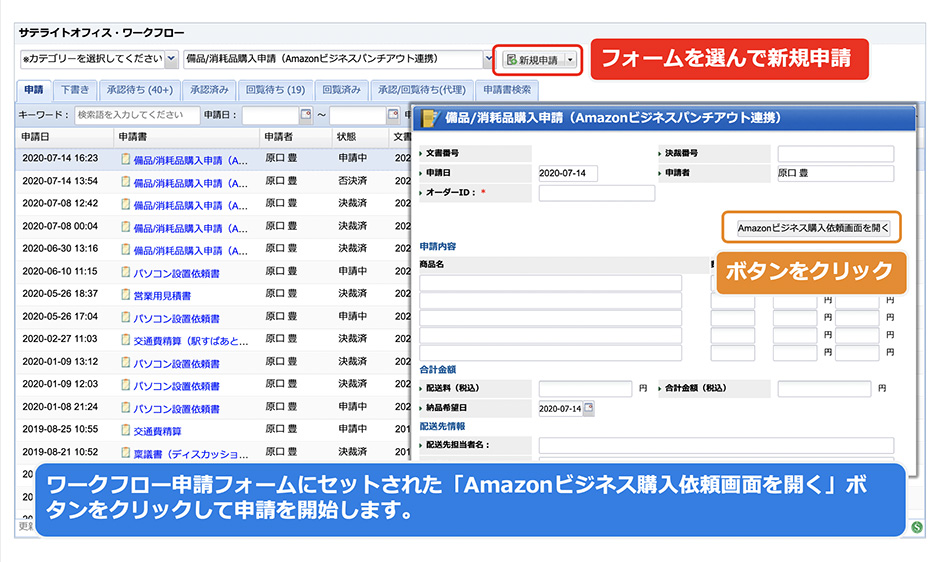Expand the 新規申請 button arrow
Viewport: 940px width, 562px height.
click(571, 60)
